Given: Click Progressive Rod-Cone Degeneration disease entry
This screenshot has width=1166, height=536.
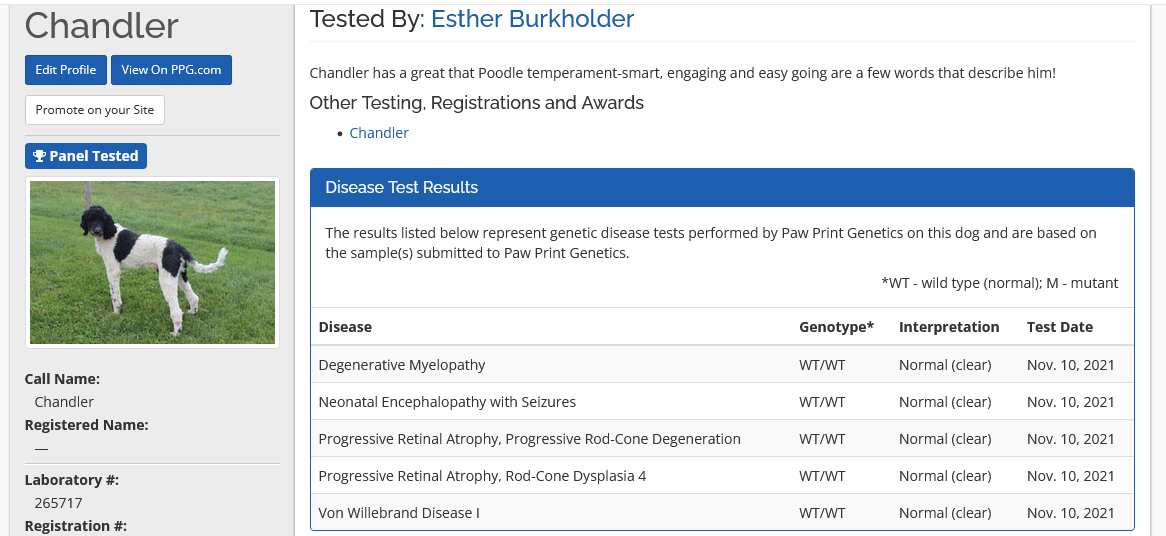Looking at the screenshot, I should [529, 439].
